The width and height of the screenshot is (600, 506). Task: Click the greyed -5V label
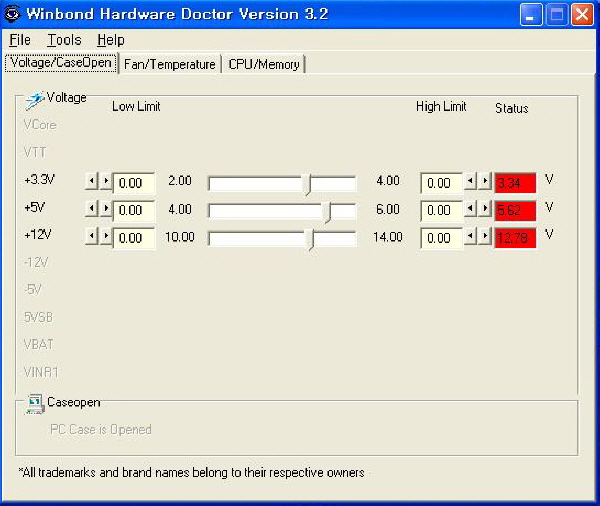[x=33, y=289]
